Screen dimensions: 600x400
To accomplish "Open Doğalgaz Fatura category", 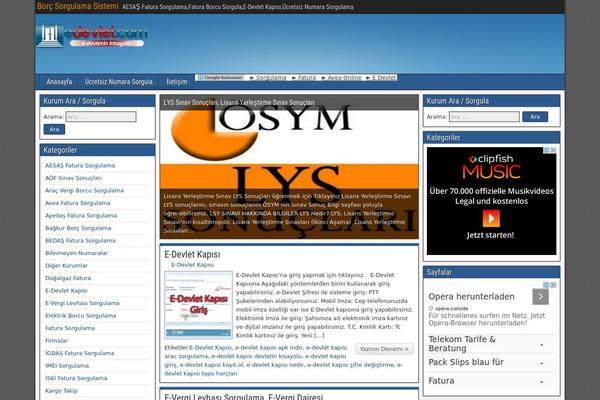I will coord(68,278).
